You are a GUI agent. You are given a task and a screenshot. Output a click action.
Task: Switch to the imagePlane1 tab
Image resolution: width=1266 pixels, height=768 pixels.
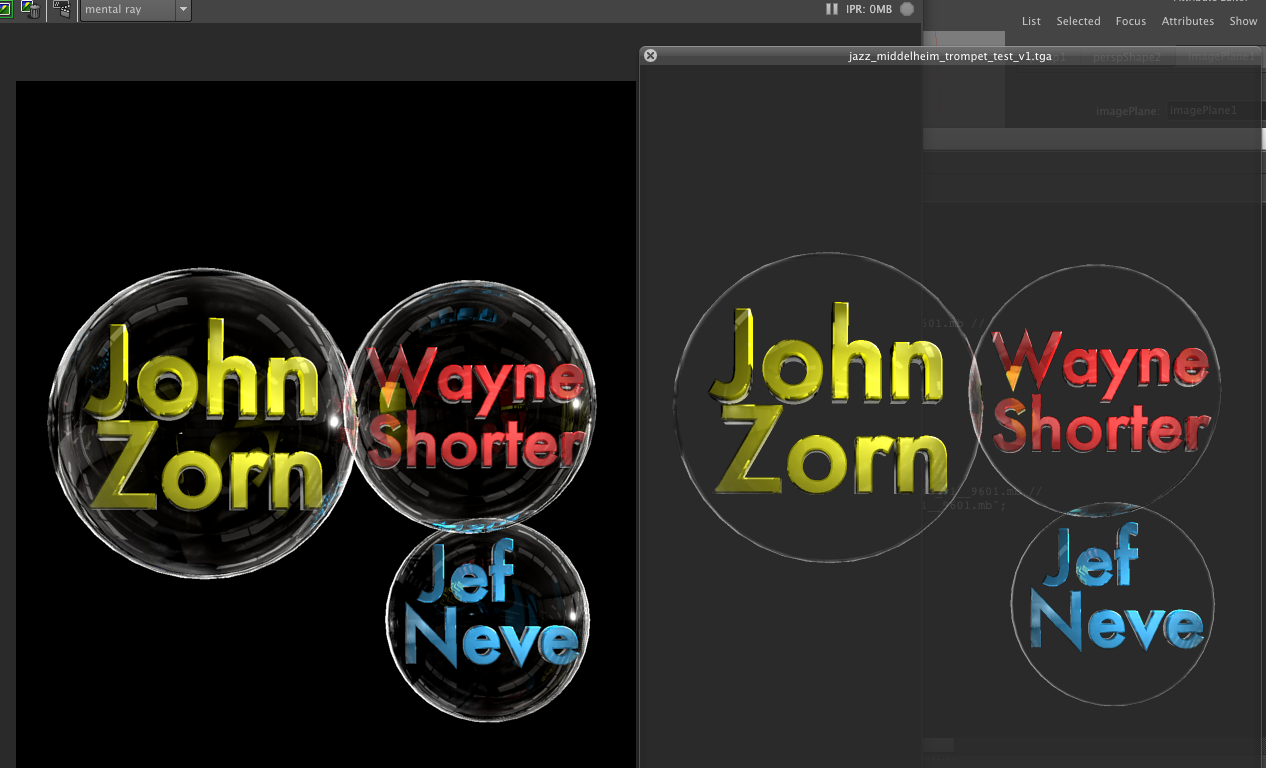tap(1220, 57)
